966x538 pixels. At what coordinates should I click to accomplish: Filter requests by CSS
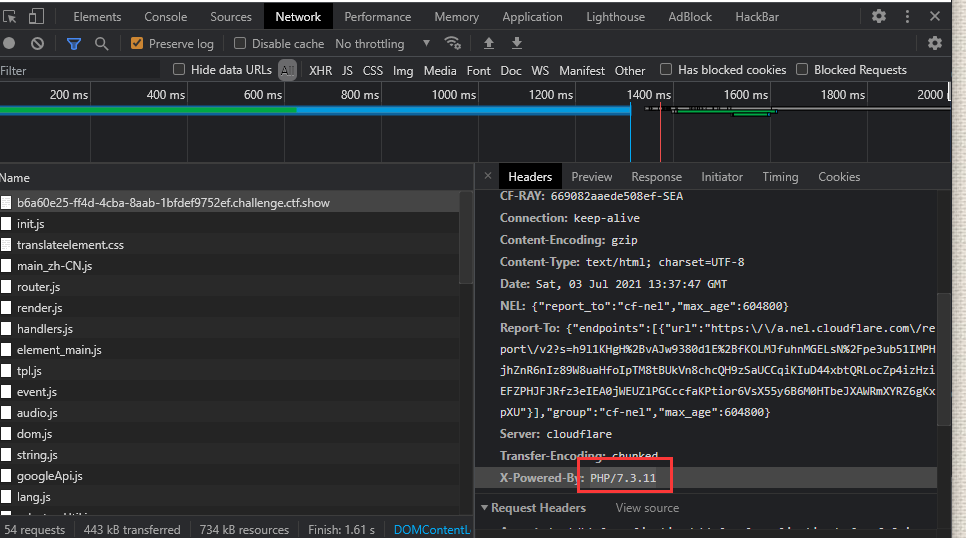(x=373, y=70)
